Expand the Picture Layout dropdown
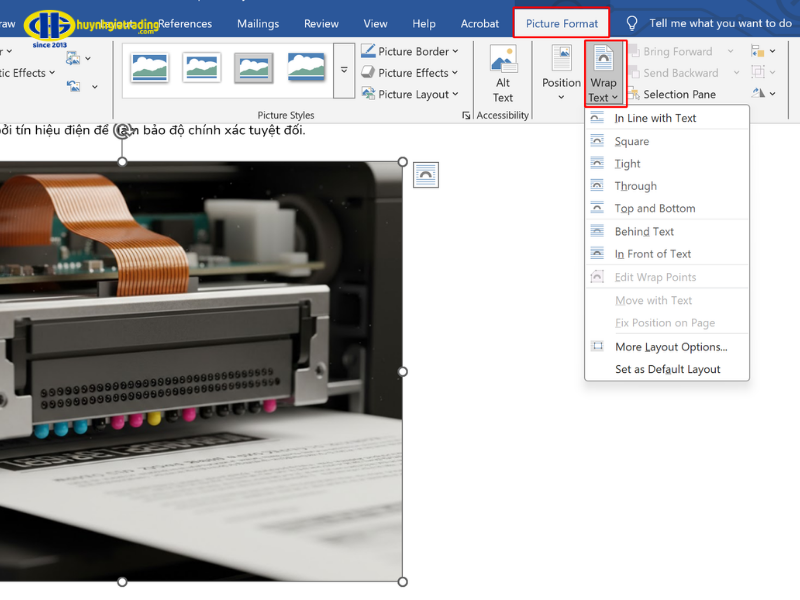The image size is (800, 600). tap(410, 95)
